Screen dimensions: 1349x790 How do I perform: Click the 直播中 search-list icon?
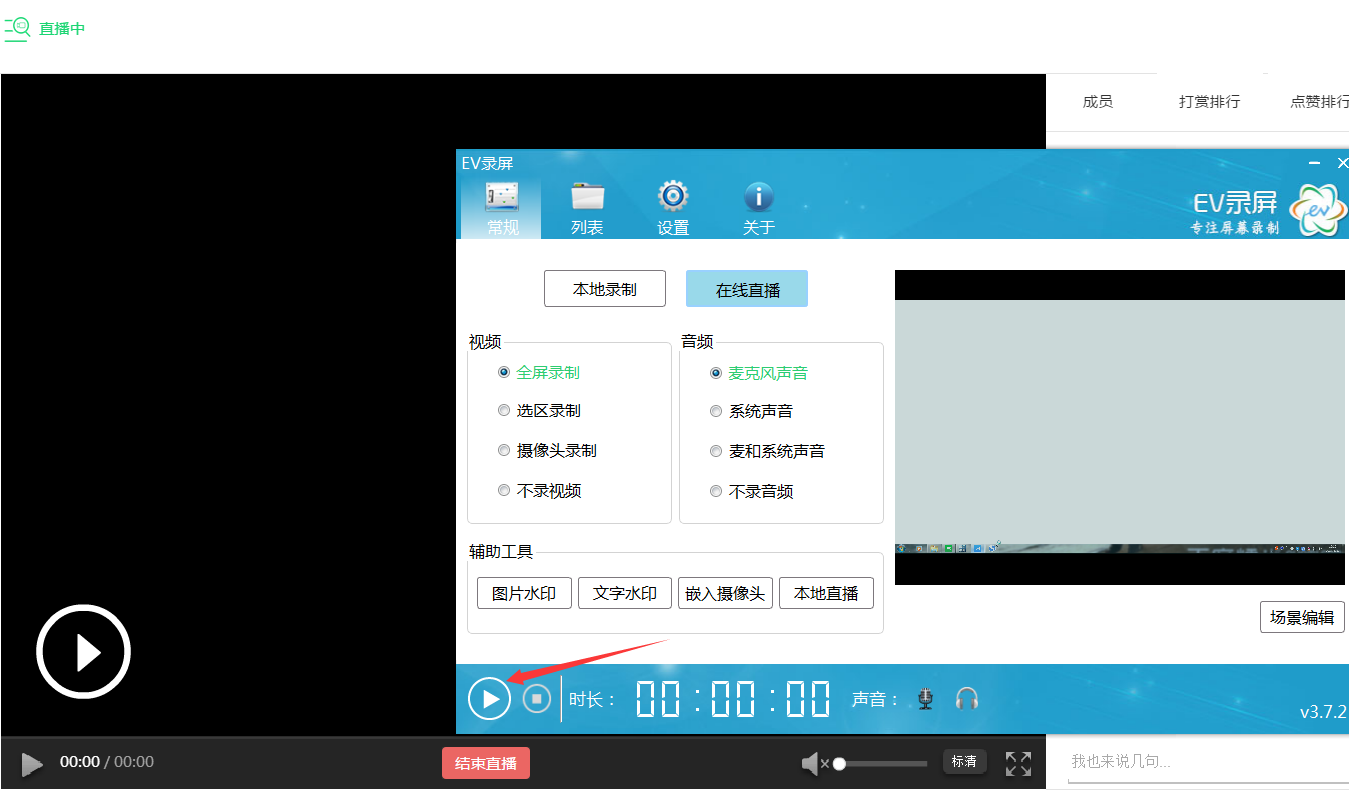(x=17, y=29)
